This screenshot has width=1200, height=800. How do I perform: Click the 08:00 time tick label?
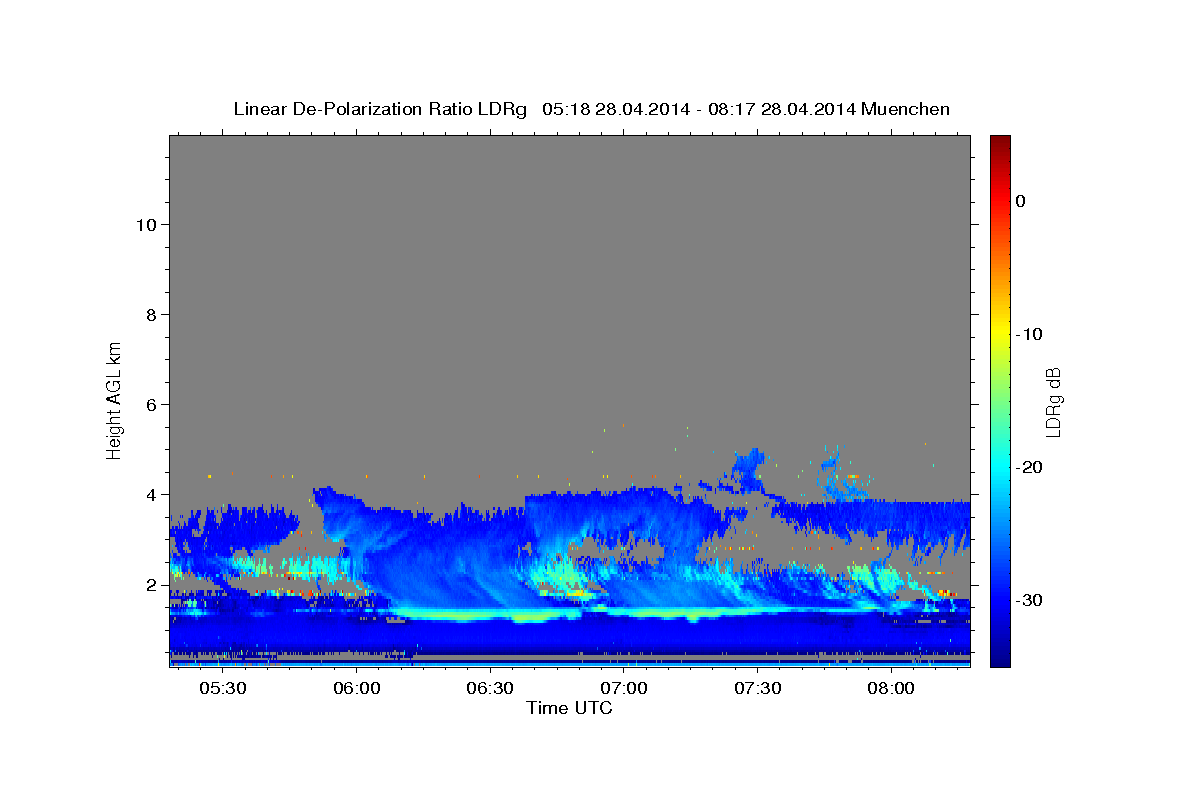pos(890,689)
